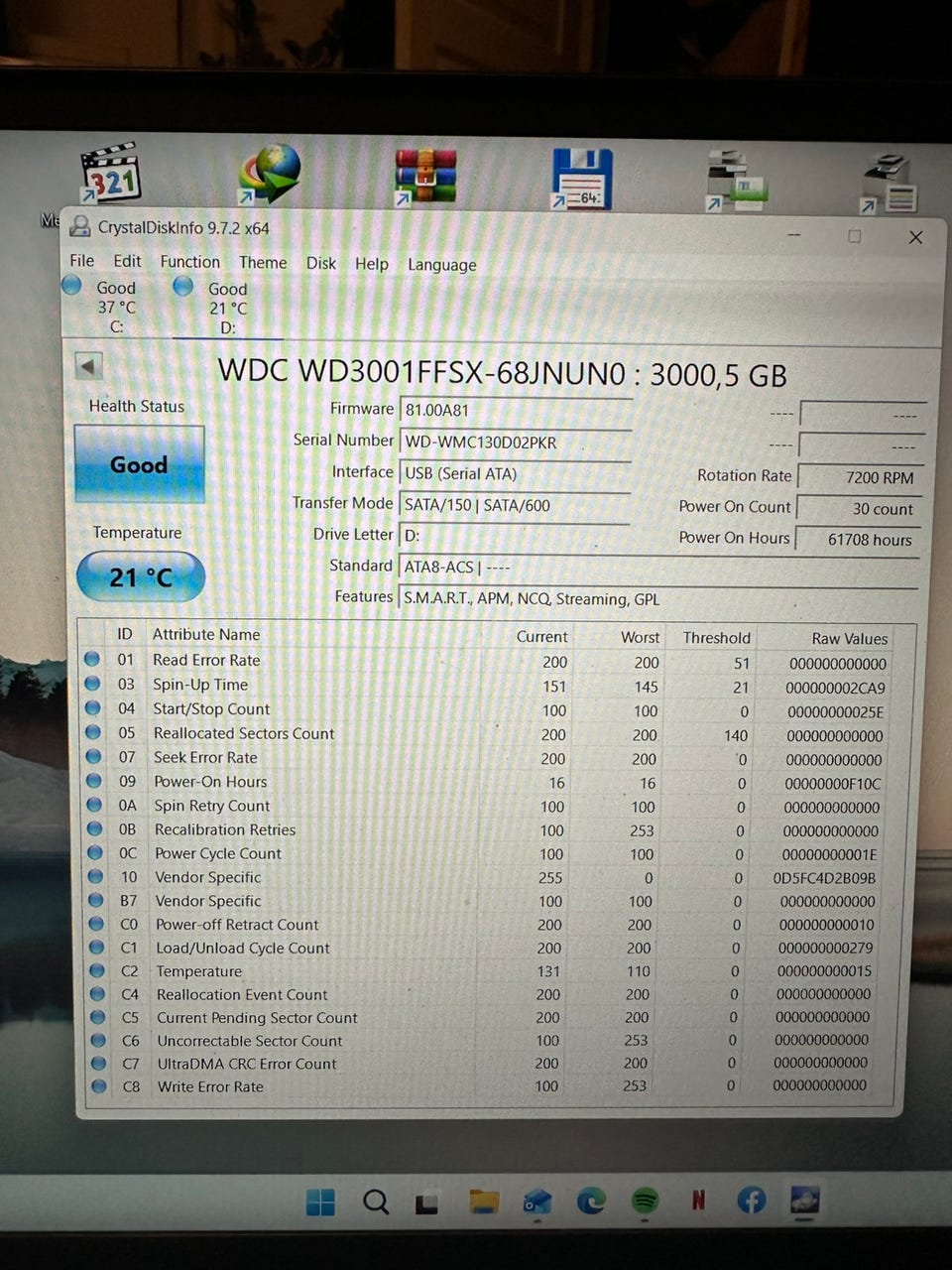Open the Theme menu
The width and height of the screenshot is (952, 1270).
coord(263,263)
